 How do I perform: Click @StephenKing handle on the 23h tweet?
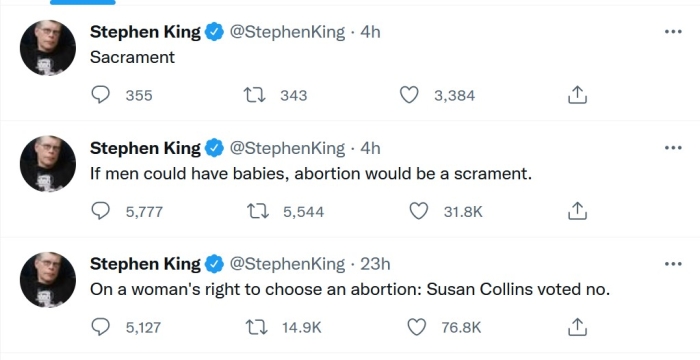tap(287, 264)
